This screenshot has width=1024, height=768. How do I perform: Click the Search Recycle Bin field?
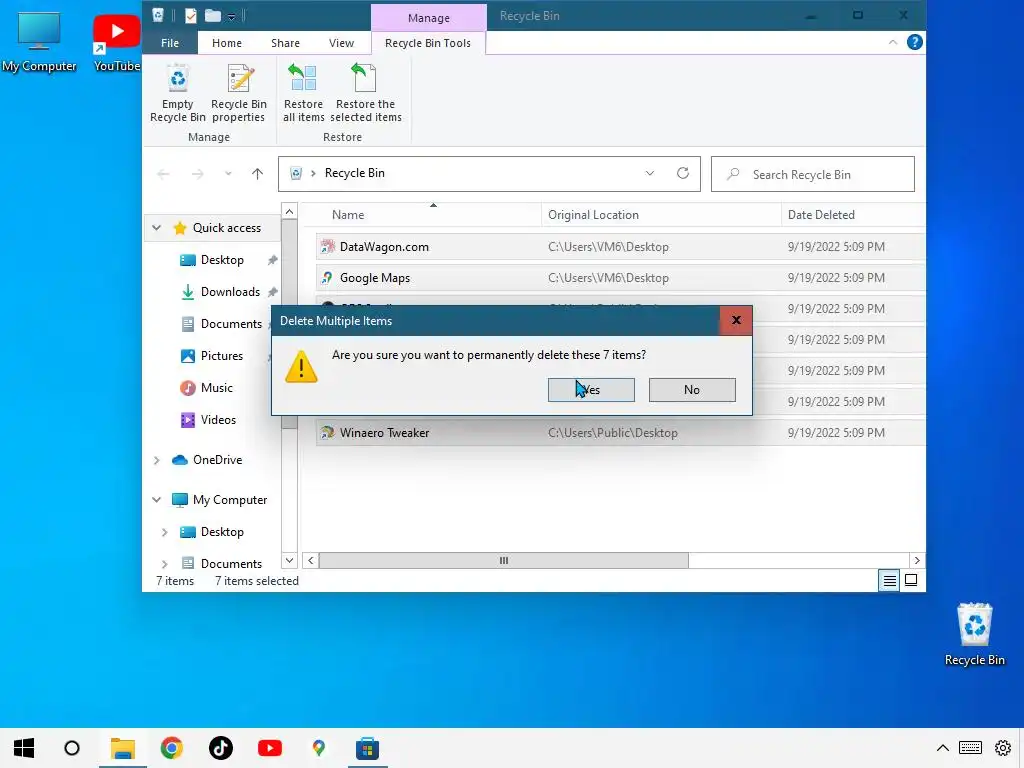point(812,174)
